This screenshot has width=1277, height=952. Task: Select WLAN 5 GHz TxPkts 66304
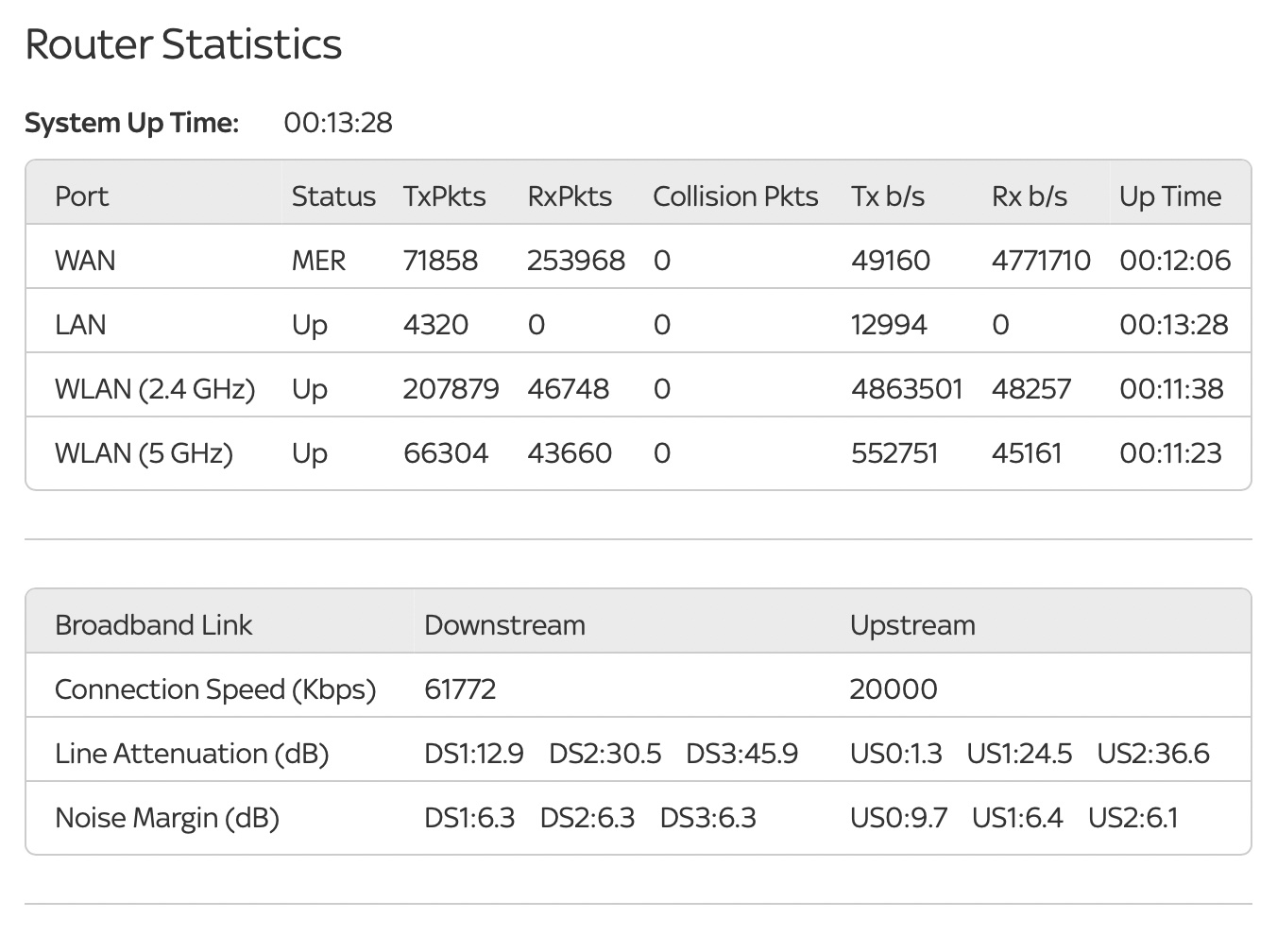click(446, 453)
